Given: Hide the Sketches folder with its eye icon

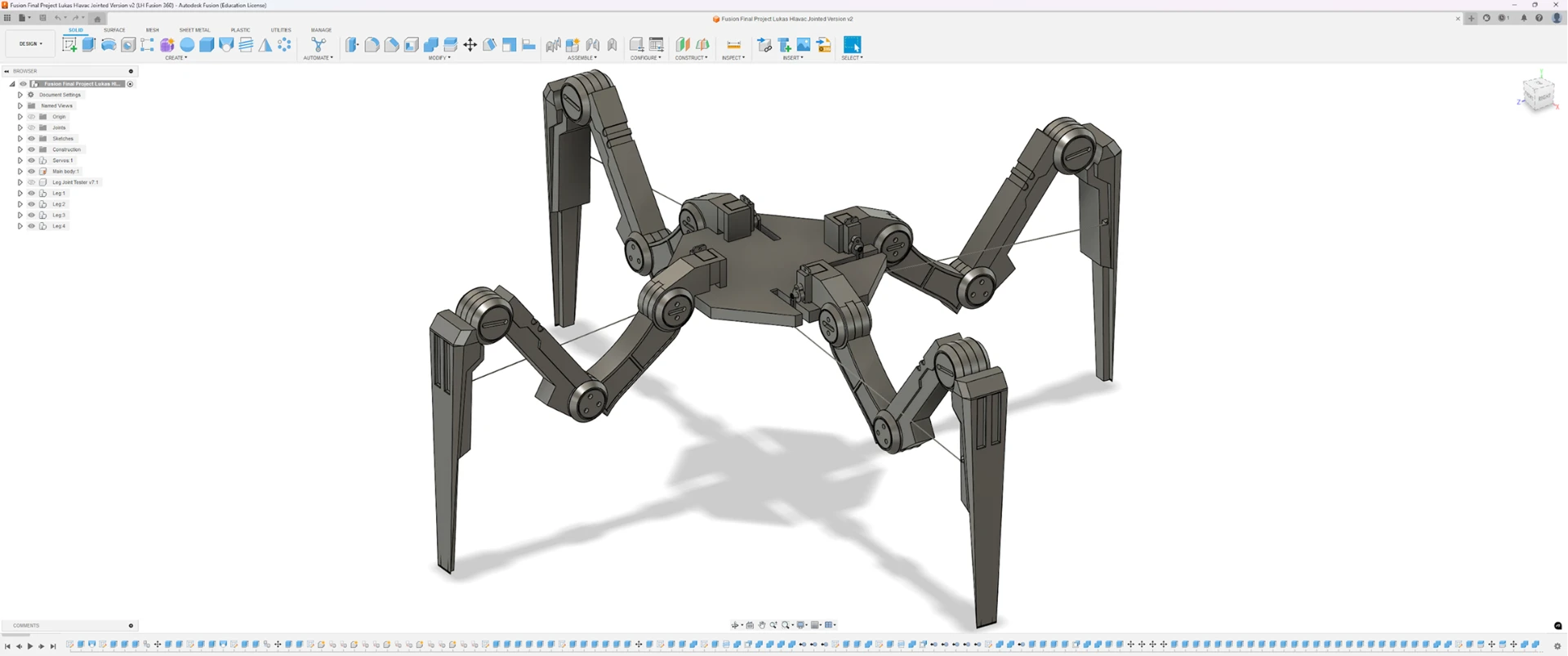Looking at the screenshot, I should click(x=32, y=139).
